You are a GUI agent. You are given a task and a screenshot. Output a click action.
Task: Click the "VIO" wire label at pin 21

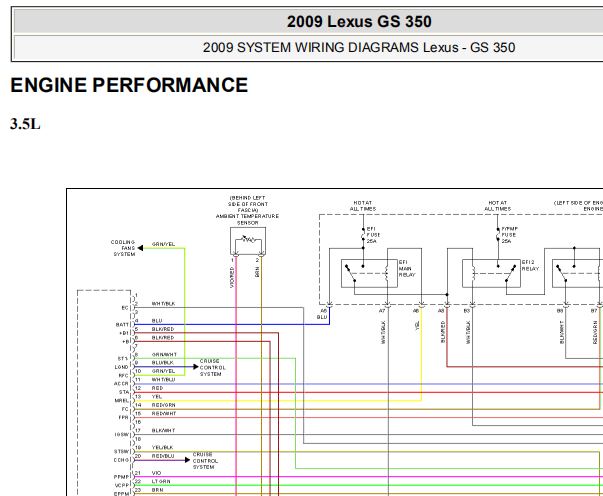tap(157, 473)
